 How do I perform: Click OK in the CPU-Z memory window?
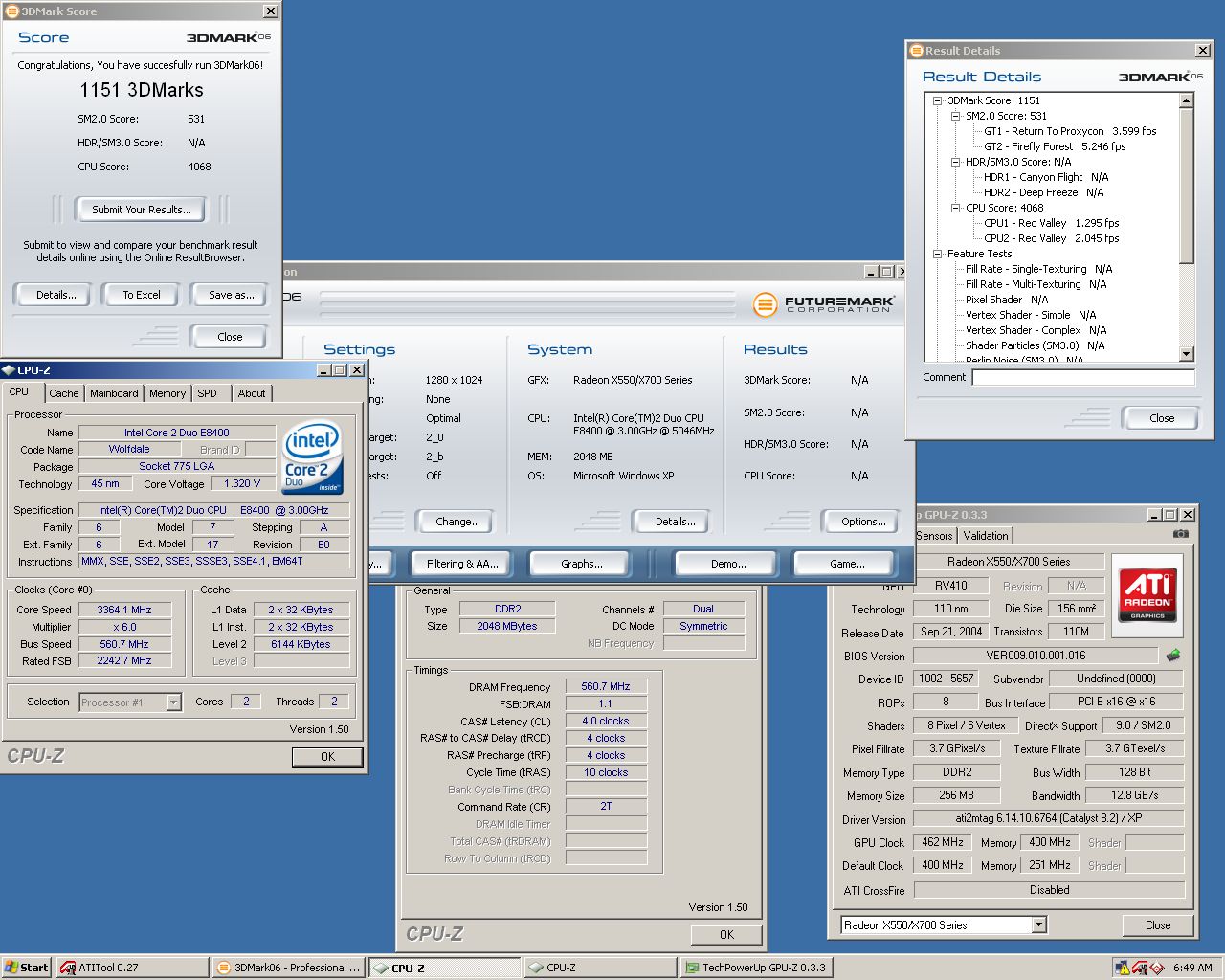[x=726, y=934]
